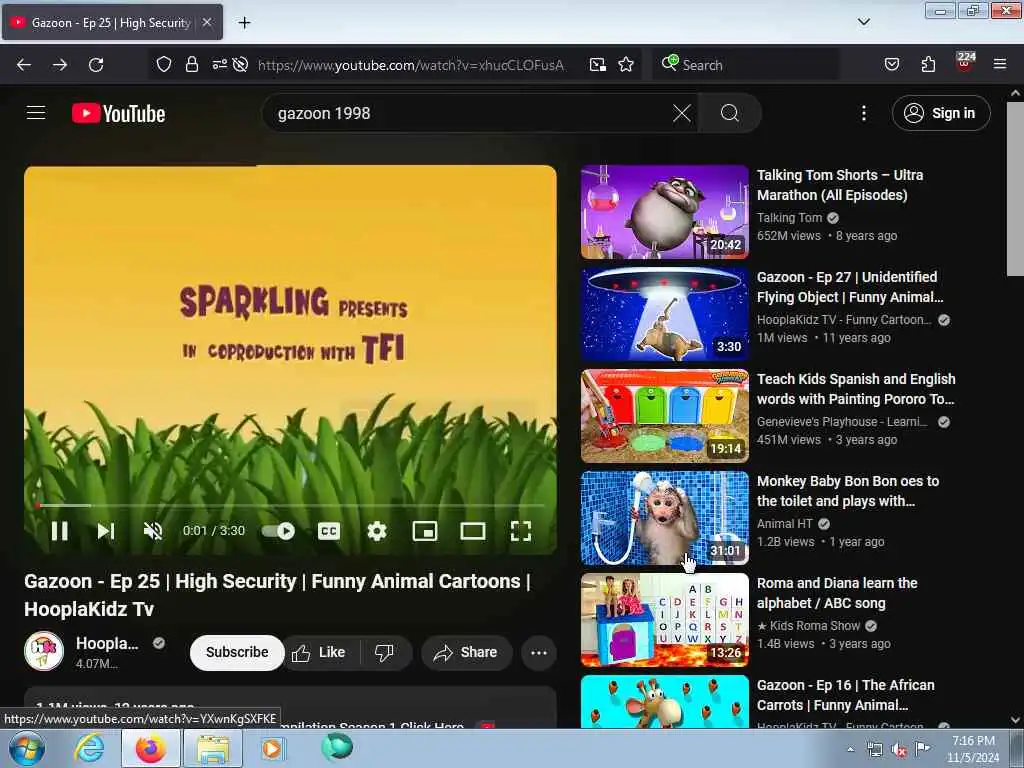This screenshot has height=768, width=1024.
Task: Unmute the video volume icon
Action: 153,531
